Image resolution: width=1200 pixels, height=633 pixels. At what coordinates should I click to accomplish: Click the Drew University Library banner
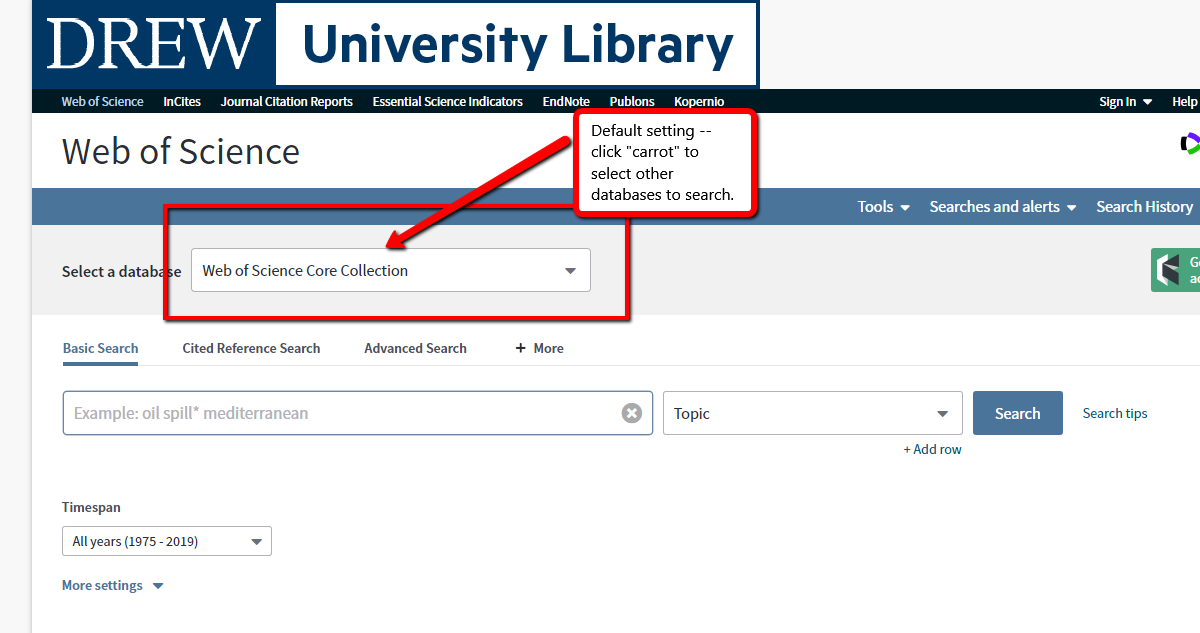396,45
